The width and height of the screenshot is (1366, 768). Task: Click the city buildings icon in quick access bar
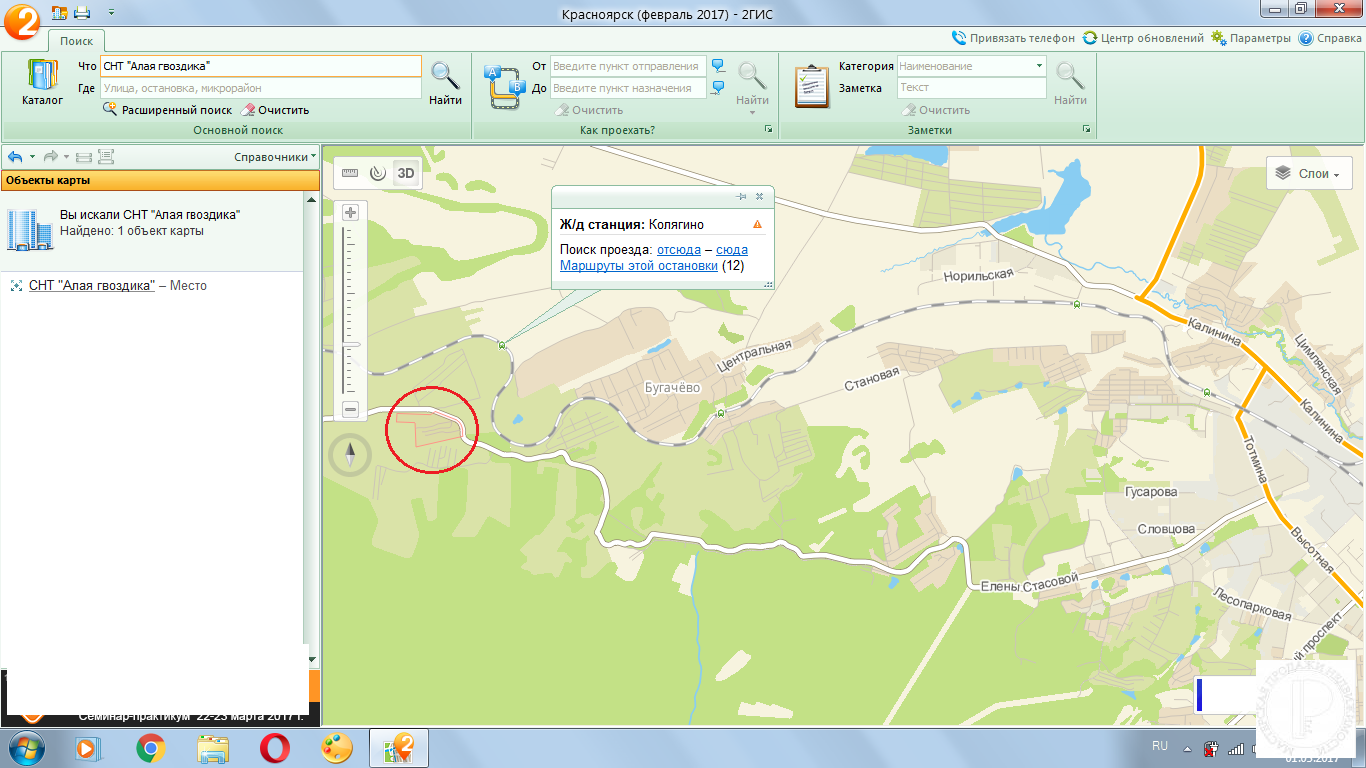pos(59,12)
